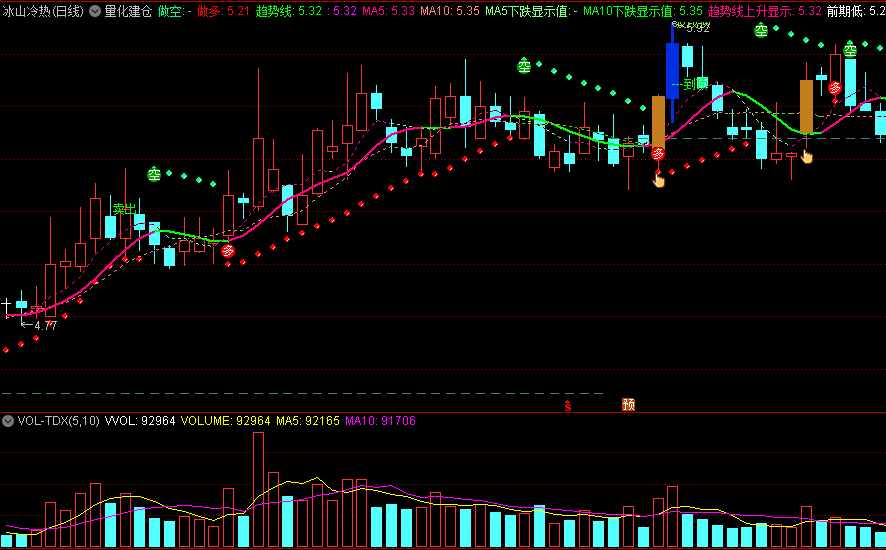Viewport: 886px width, 550px height.
Task: Click the green 卖出 sell label
Action: pos(124,209)
